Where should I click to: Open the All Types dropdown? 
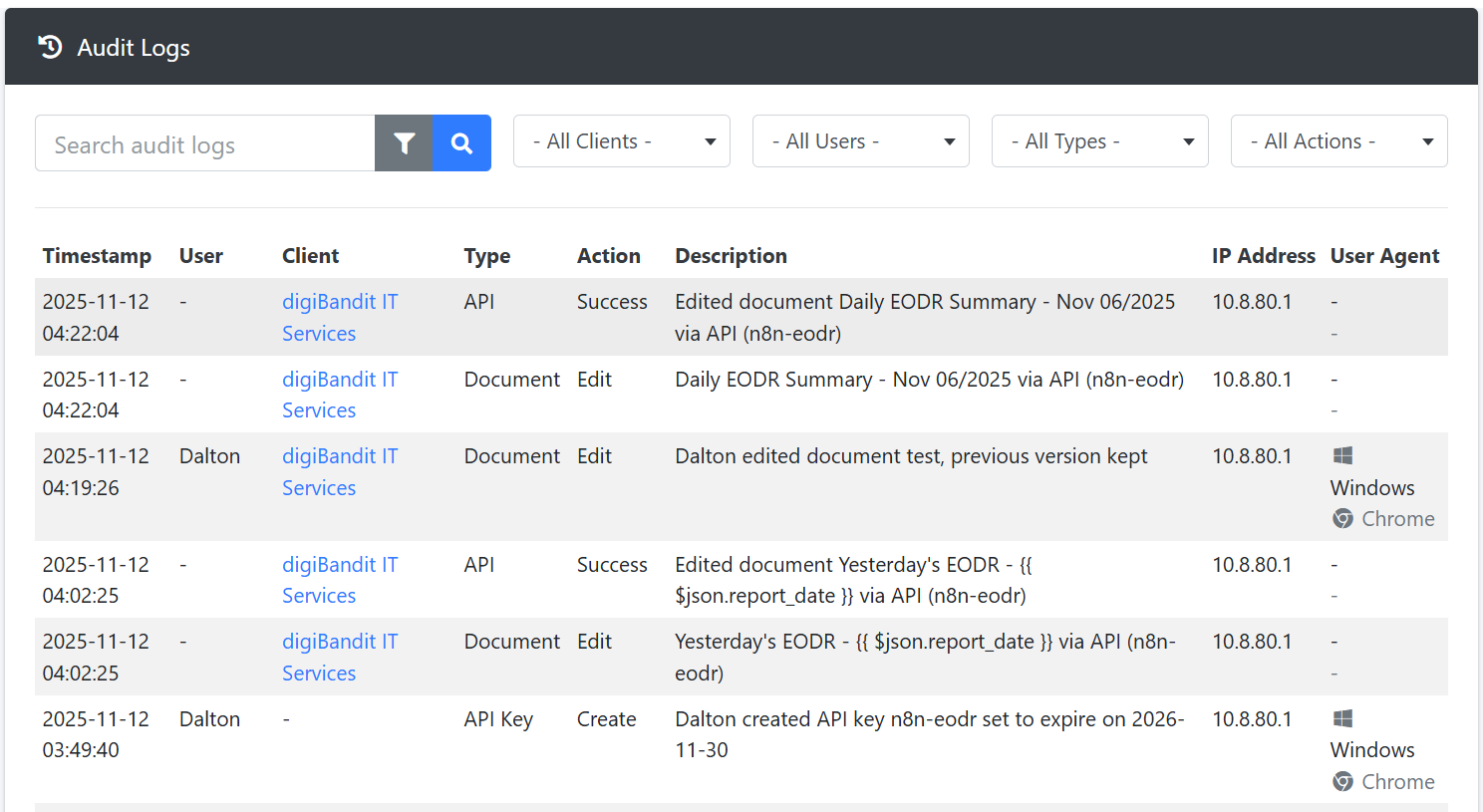click(x=1099, y=141)
